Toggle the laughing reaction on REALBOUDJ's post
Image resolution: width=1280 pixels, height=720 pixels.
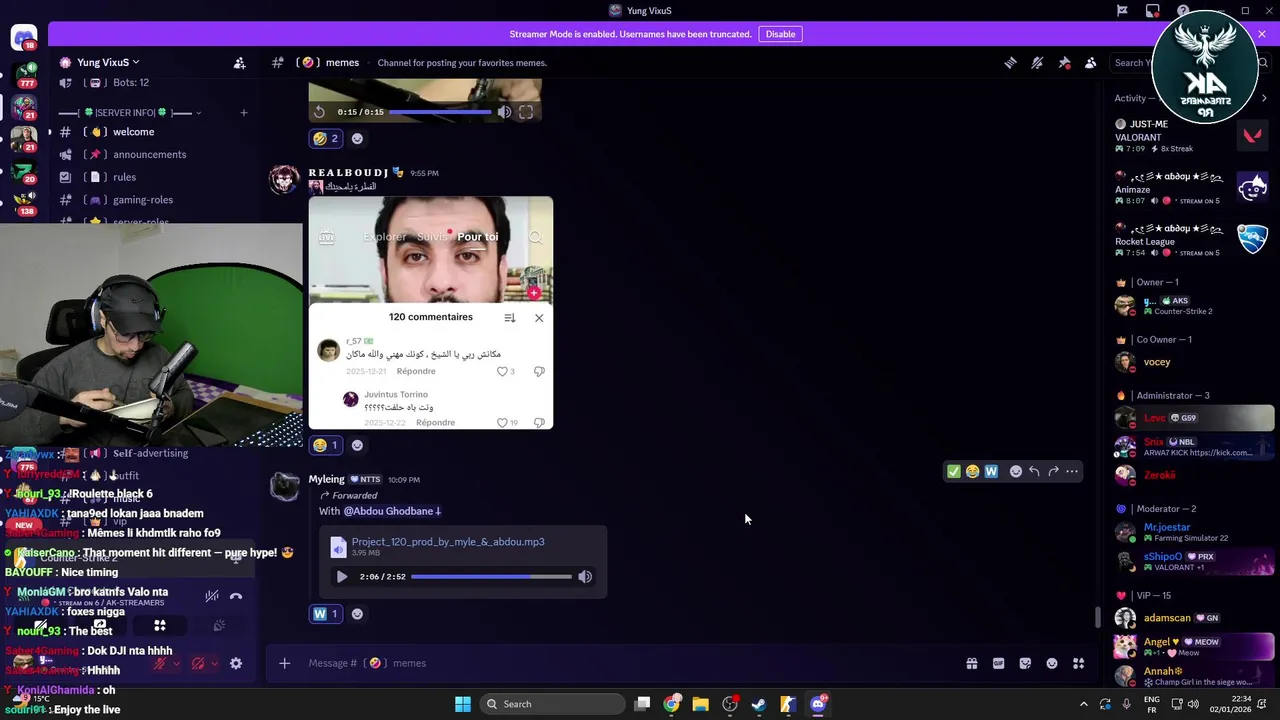click(326, 445)
